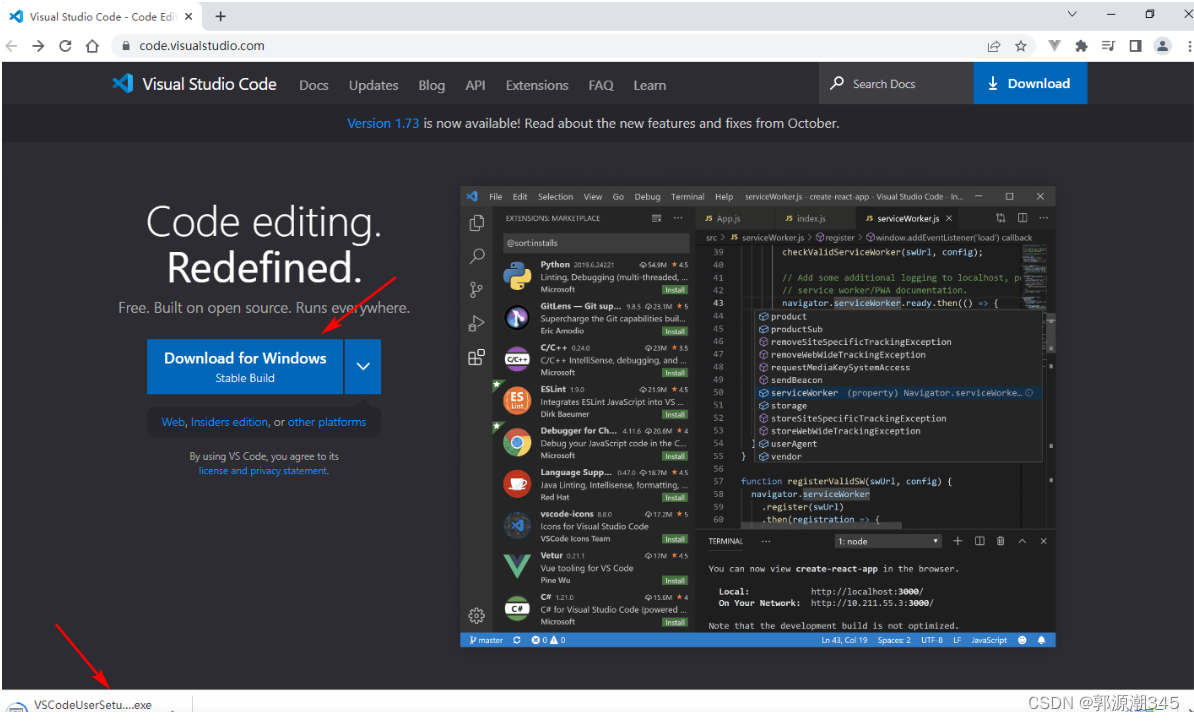Click the Extensions blocks icon in activity bar
Viewport: 1194px width, 721px height.
pyautogui.click(x=477, y=357)
